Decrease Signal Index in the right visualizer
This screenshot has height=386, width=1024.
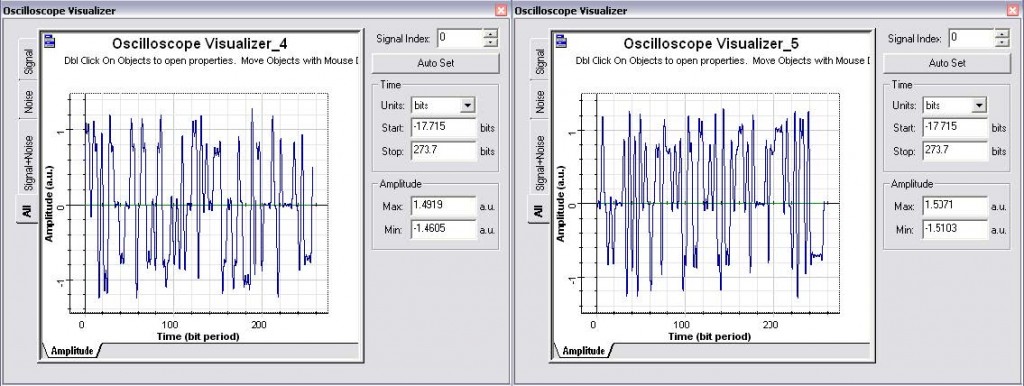[1002, 42]
